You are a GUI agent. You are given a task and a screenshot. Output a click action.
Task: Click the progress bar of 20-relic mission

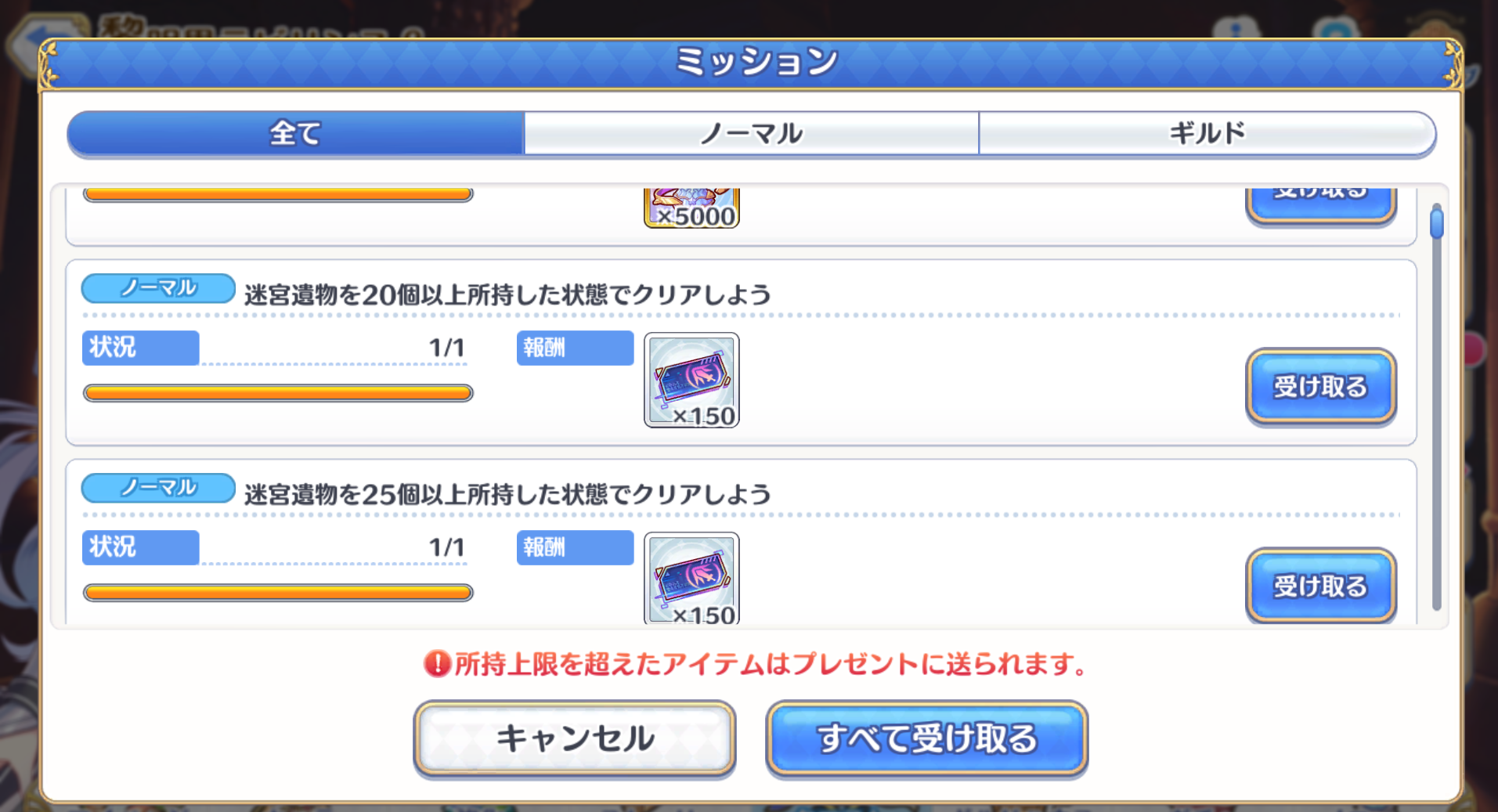tap(278, 393)
